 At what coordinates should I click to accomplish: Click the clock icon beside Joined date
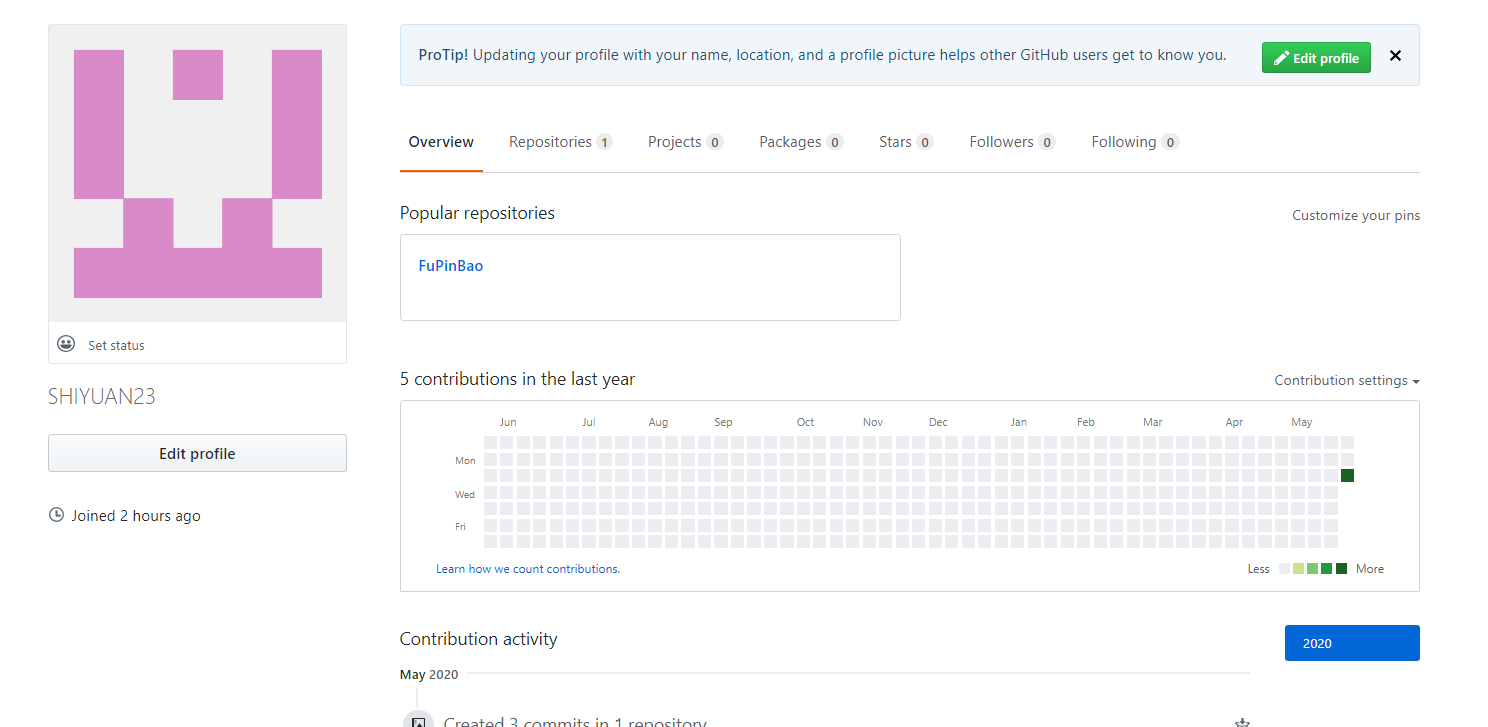(x=56, y=515)
